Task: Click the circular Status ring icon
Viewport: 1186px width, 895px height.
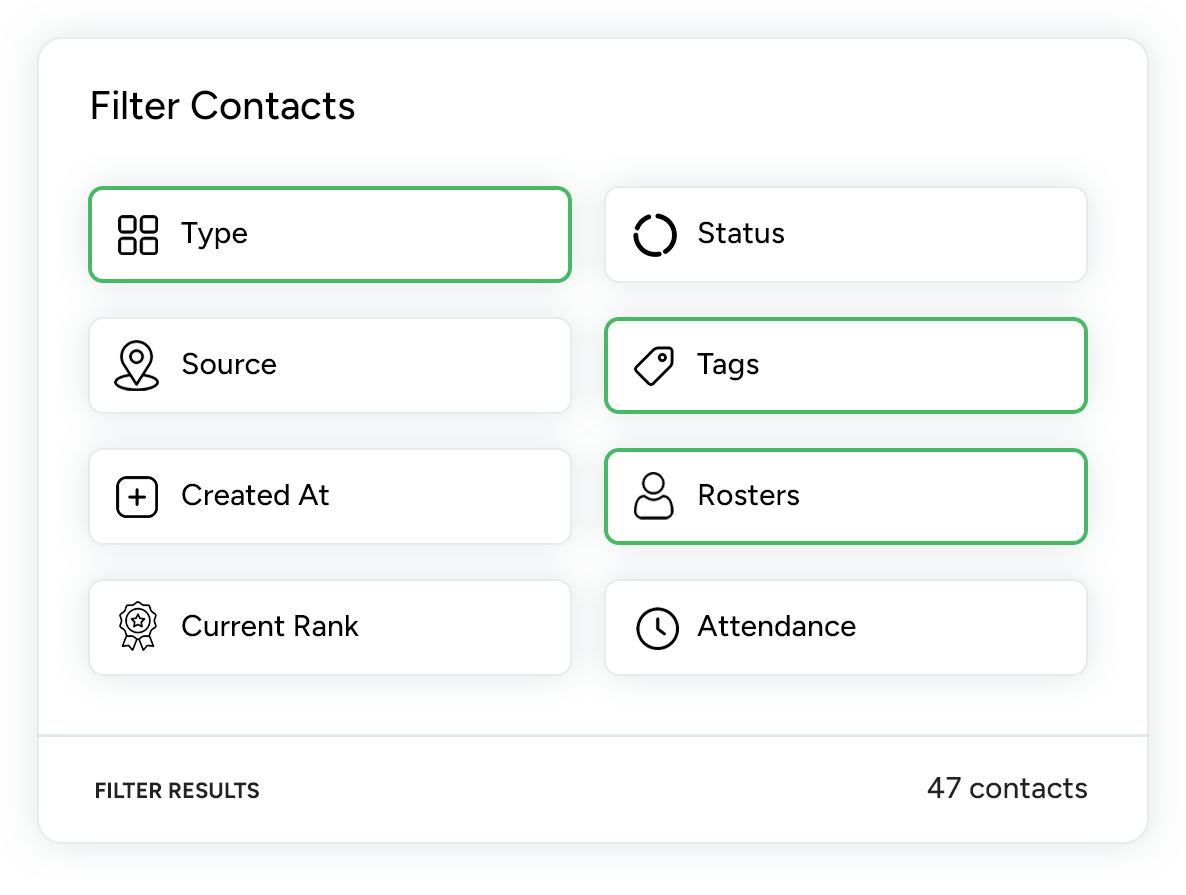Action: [x=655, y=235]
